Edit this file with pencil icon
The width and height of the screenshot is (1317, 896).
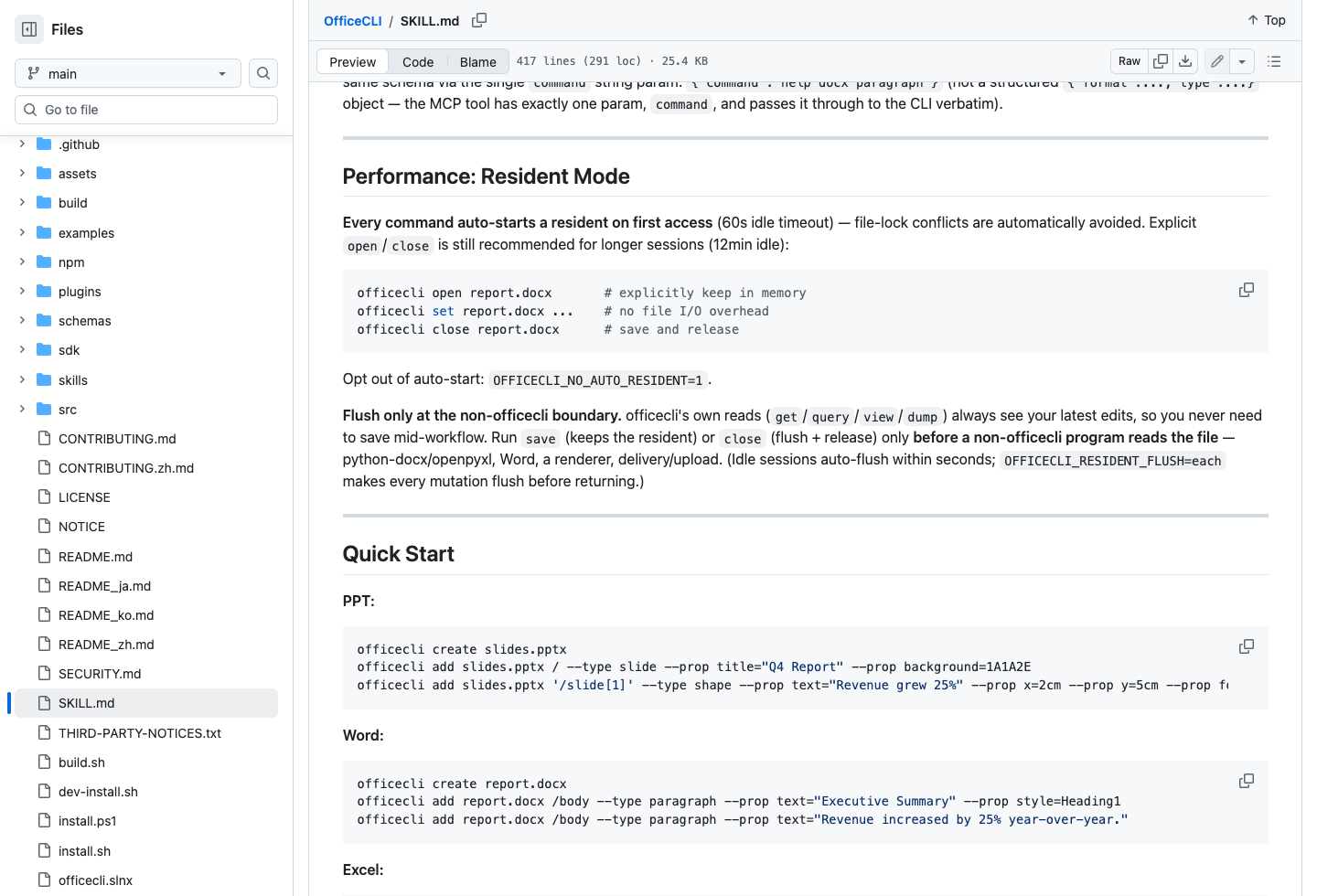[1217, 61]
